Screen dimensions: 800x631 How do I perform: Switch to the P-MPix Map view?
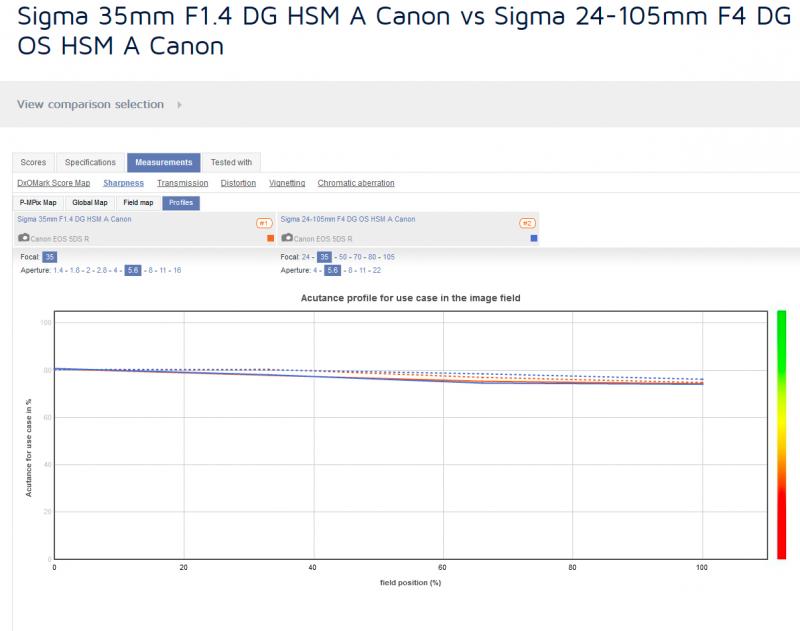click(x=38, y=203)
